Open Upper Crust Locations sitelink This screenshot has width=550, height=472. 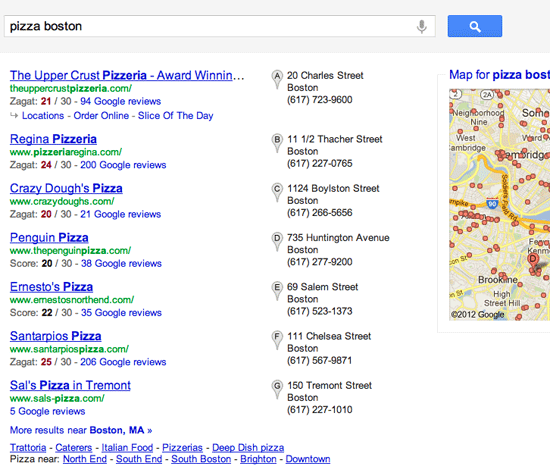pyautogui.click(x=43, y=116)
